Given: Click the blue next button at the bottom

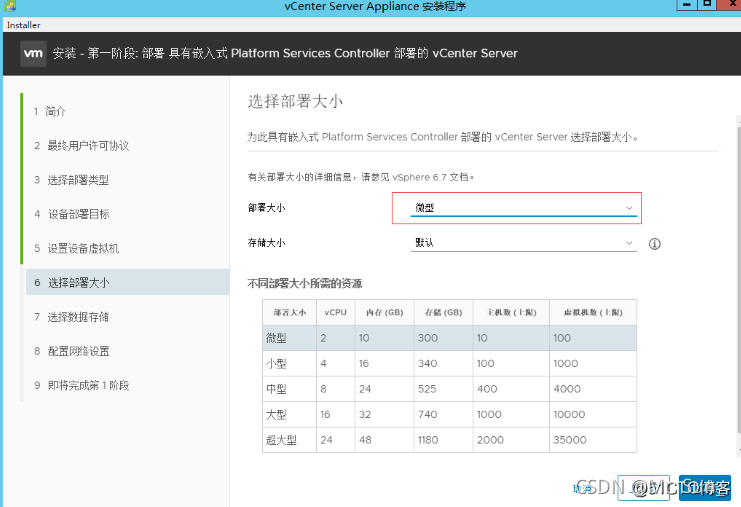Looking at the screenshot, I should [705, 488].
